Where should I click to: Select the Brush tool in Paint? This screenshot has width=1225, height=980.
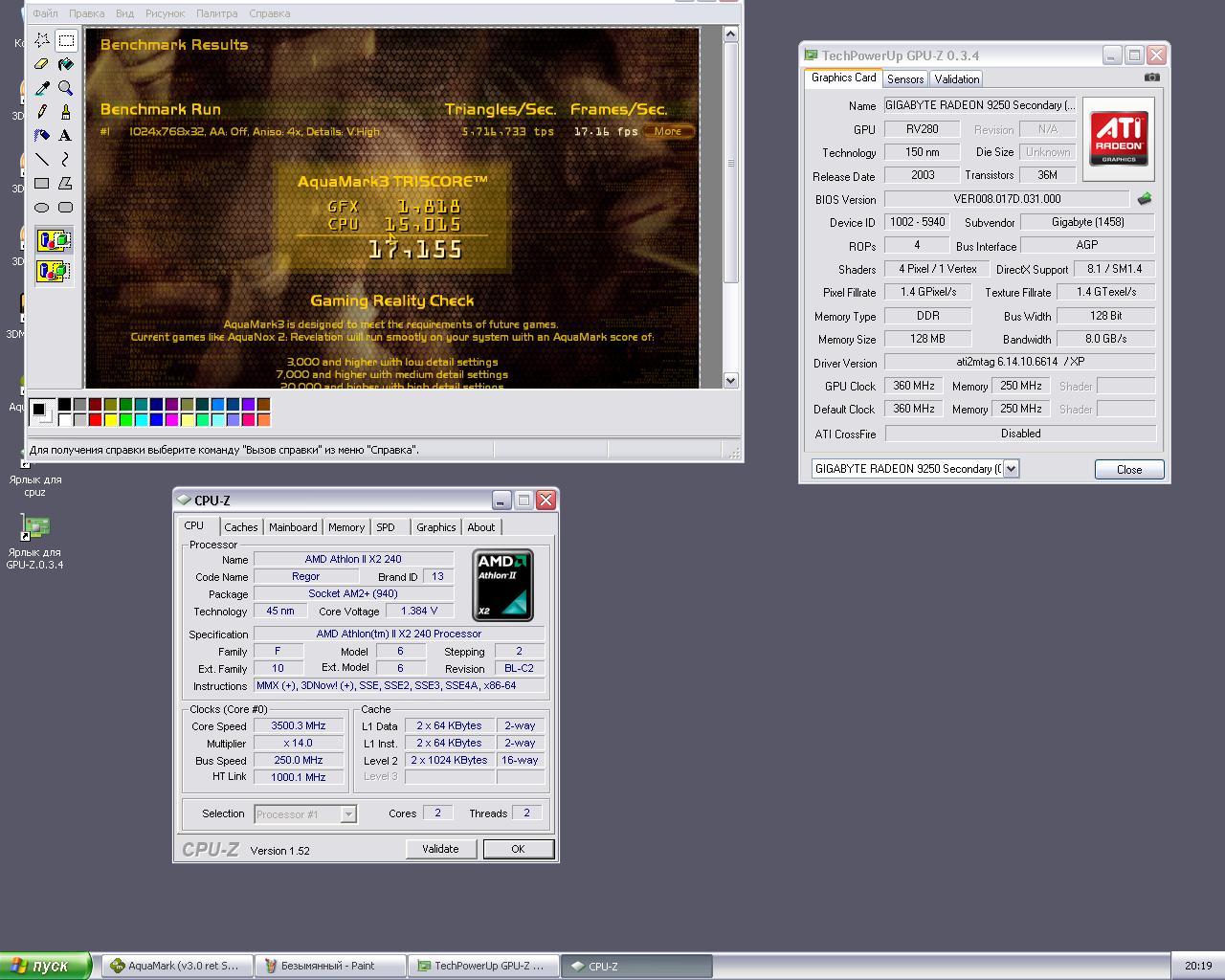coord(66,112)
